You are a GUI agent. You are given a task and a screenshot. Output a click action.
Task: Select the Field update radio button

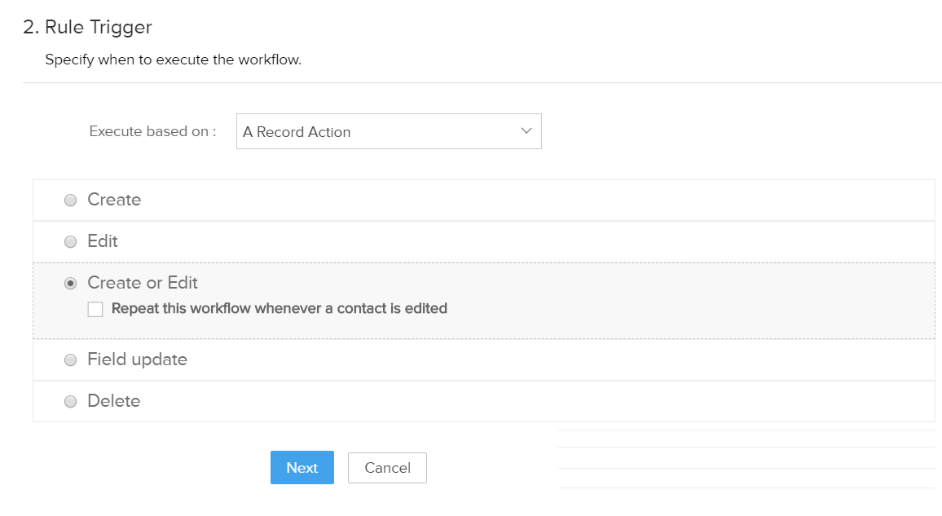coord(70,360)
